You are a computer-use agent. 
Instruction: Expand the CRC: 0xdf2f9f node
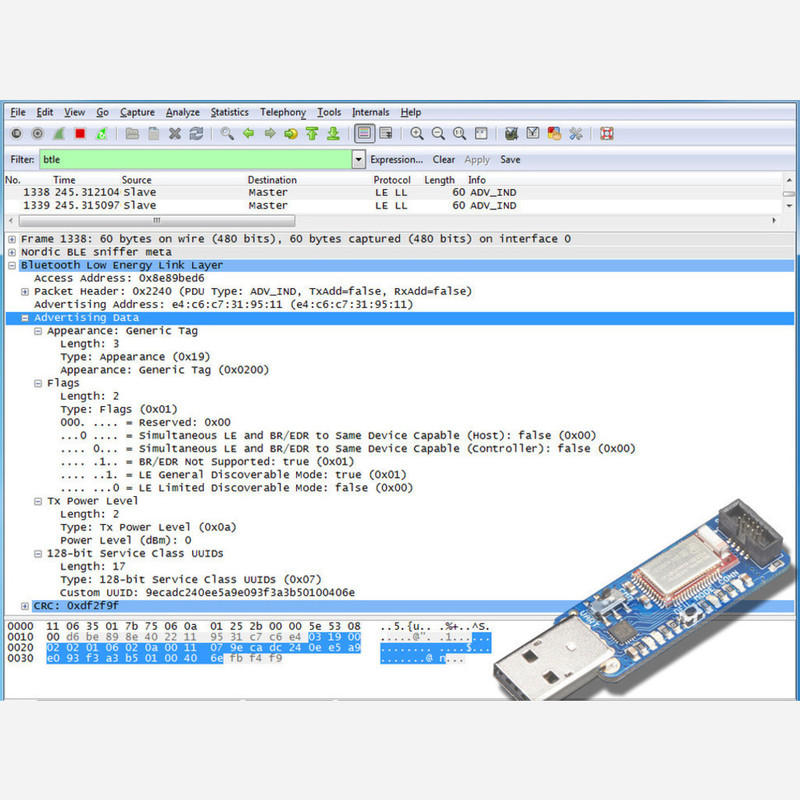(24, 606)
